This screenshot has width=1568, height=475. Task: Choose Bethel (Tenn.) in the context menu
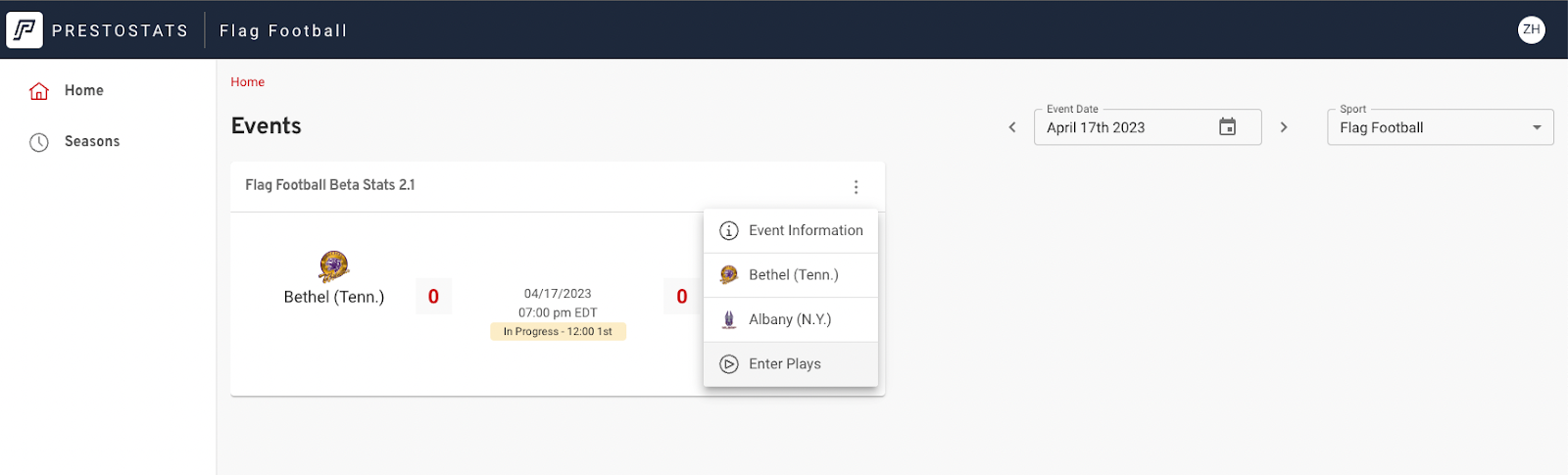point(793,275)
